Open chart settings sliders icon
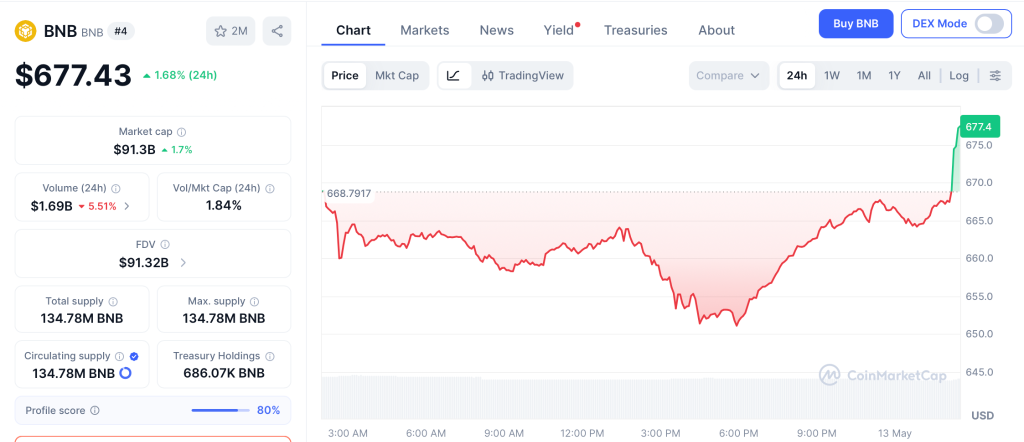 coord(995,76)
